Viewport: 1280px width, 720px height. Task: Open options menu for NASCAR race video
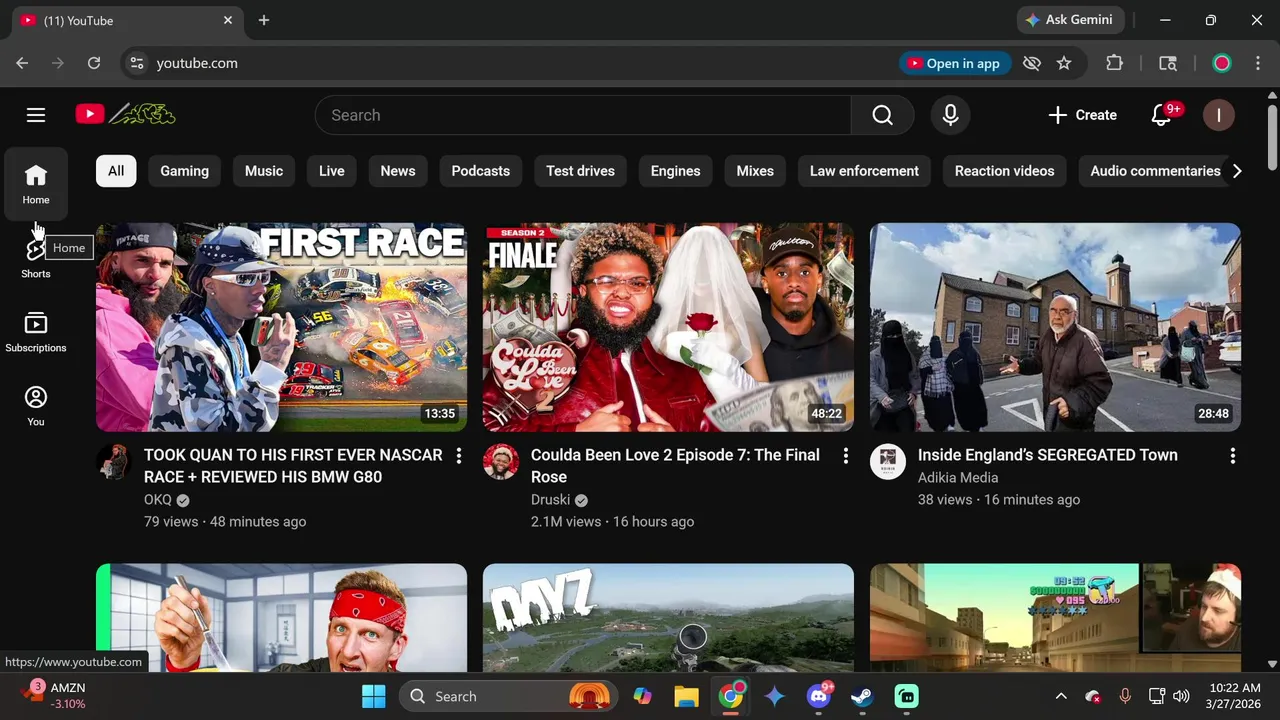click(x=458, y=456)
